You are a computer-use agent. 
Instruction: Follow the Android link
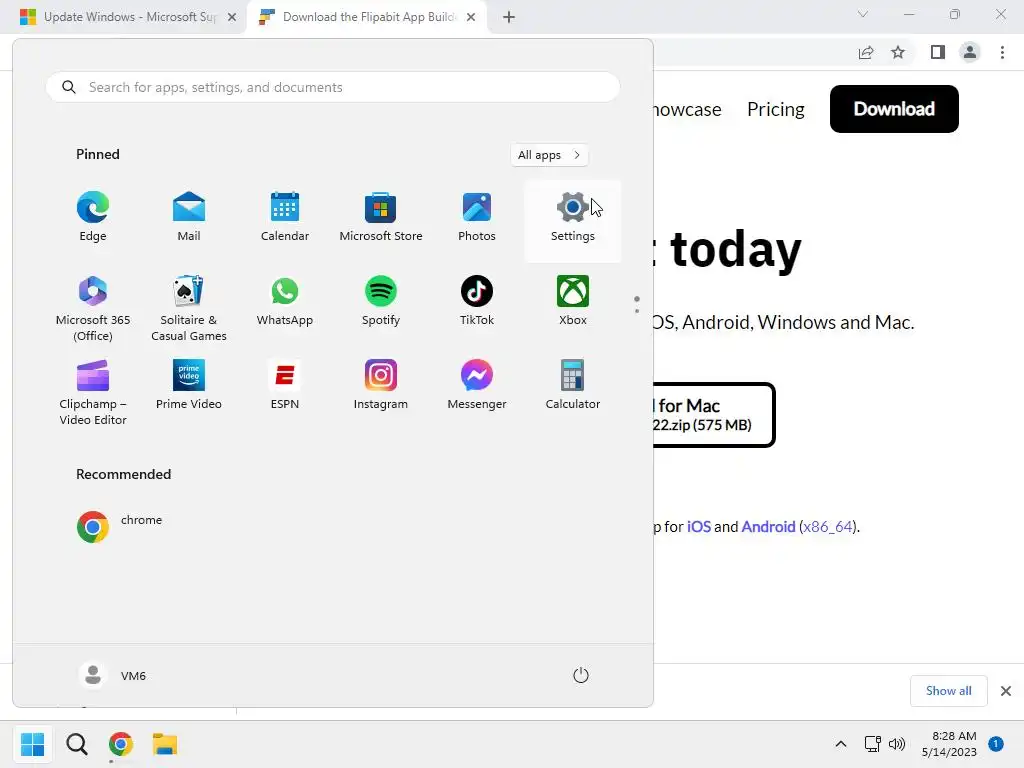pyautogui.click(x=768, y=526)
